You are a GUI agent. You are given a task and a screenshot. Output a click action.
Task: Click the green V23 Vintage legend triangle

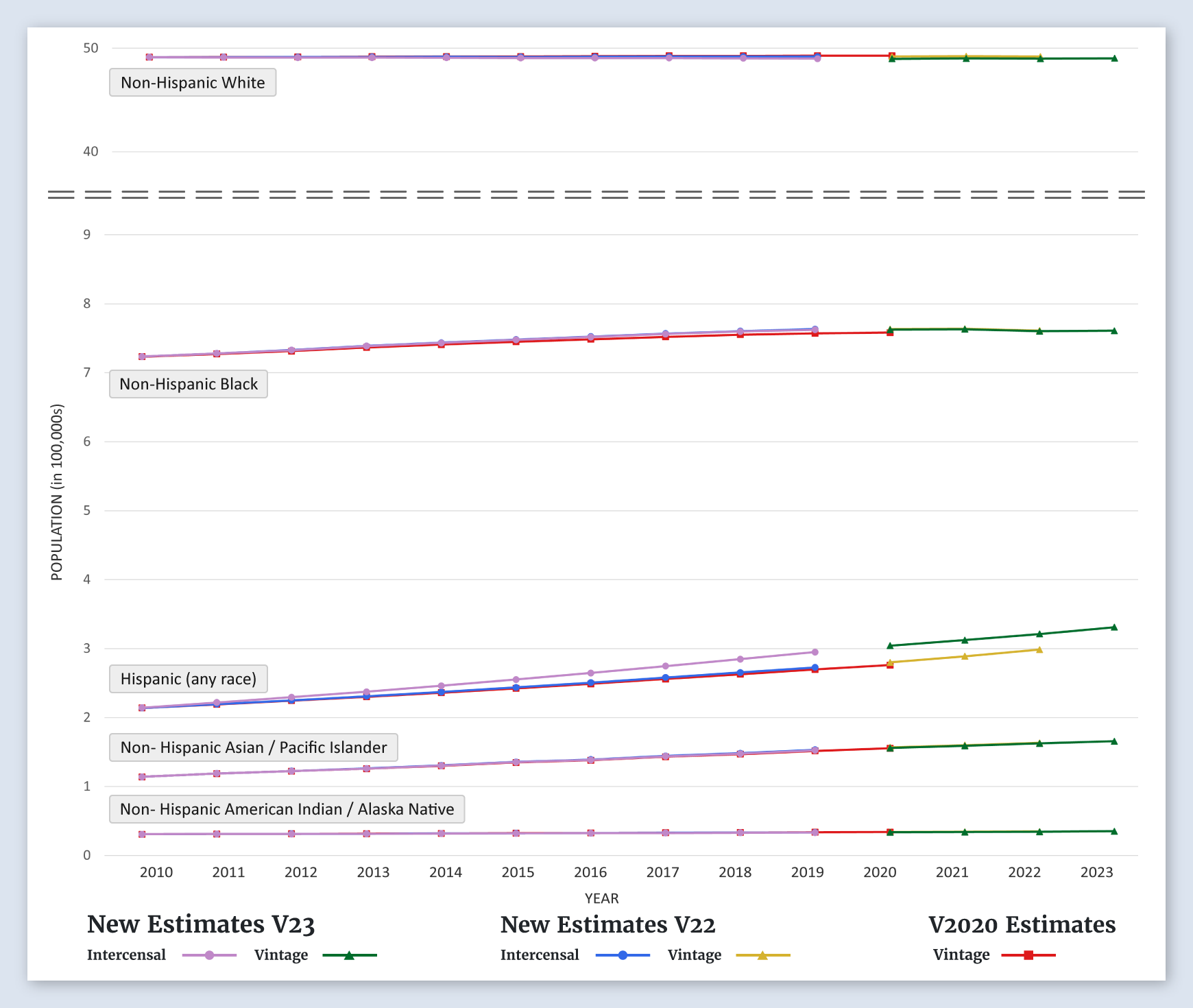349,955
